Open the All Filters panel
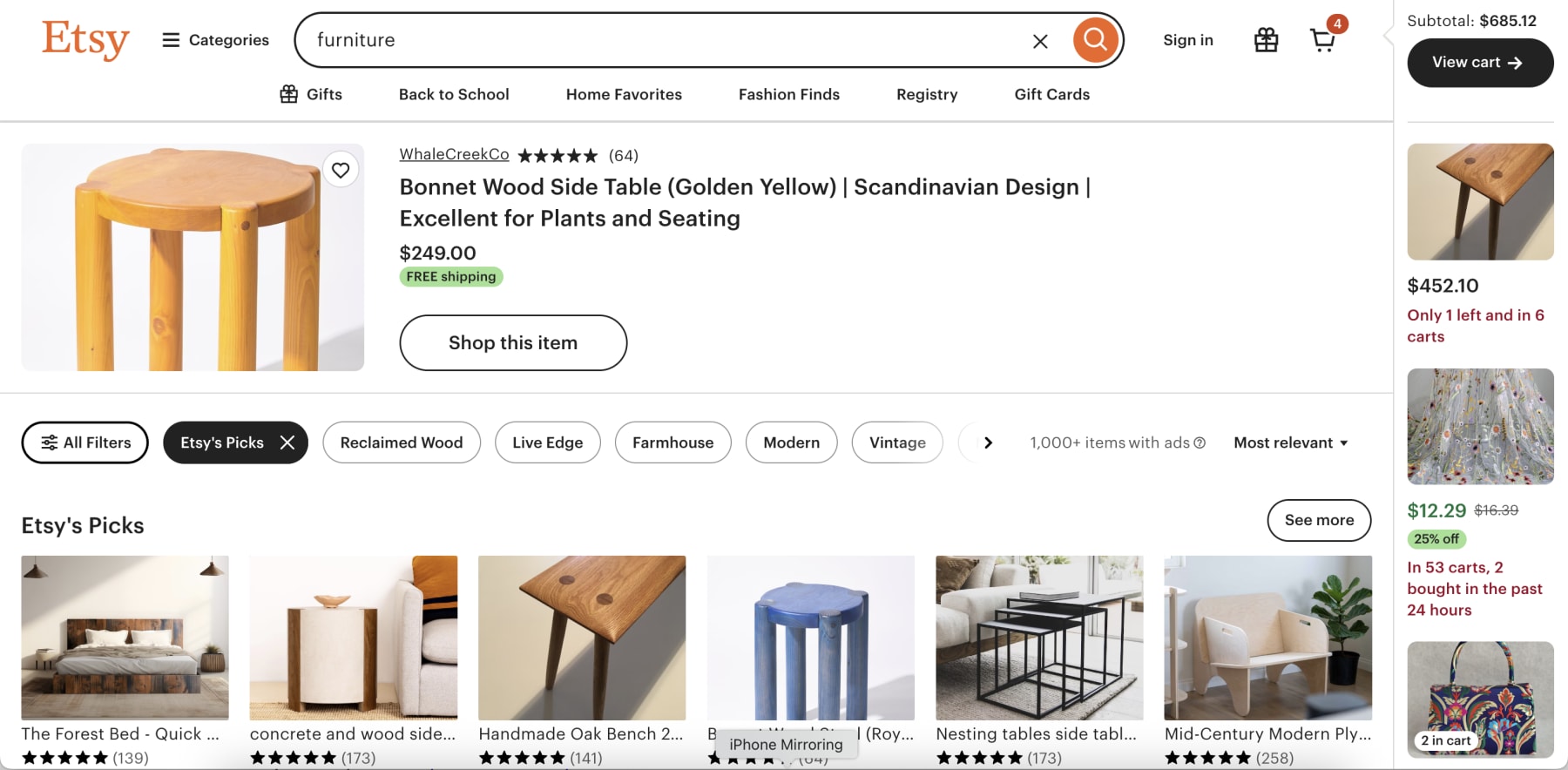 [x=84, y=442]
